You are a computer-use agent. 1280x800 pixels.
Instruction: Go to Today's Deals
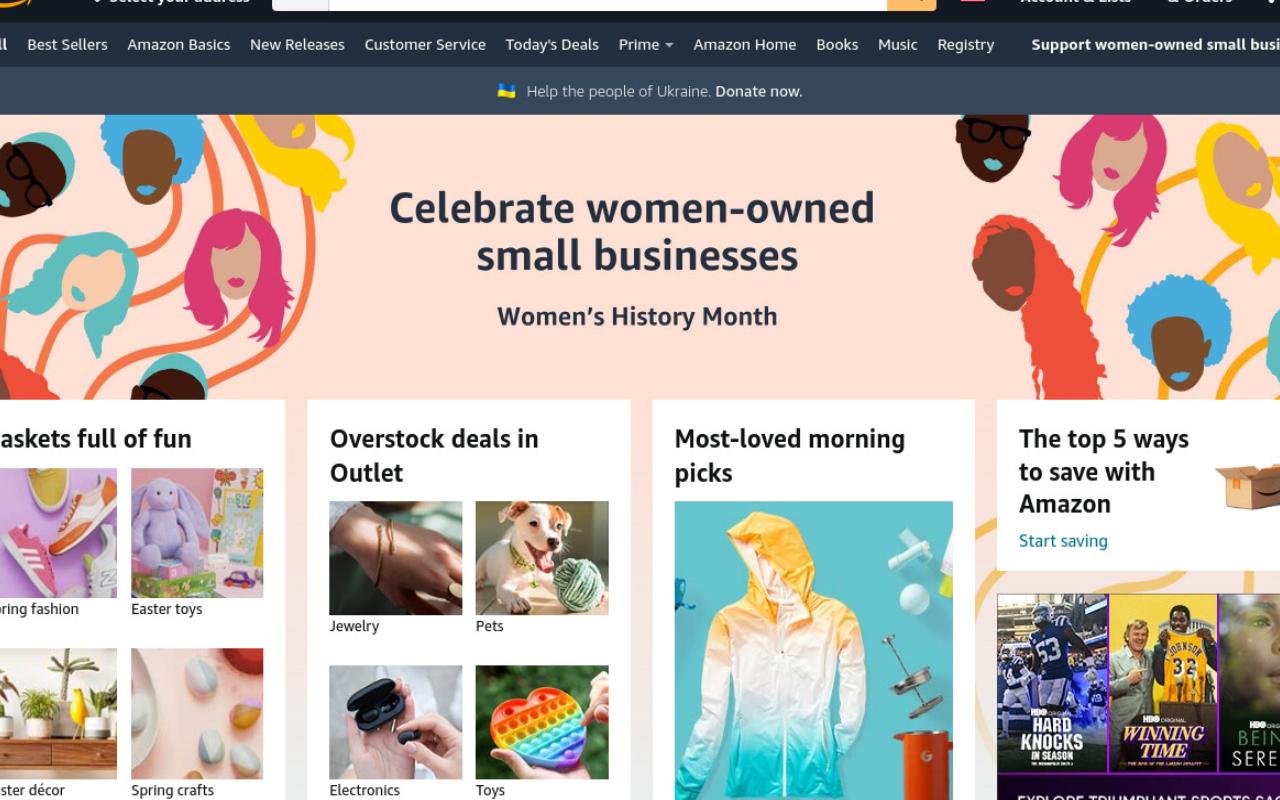[552, 44]
